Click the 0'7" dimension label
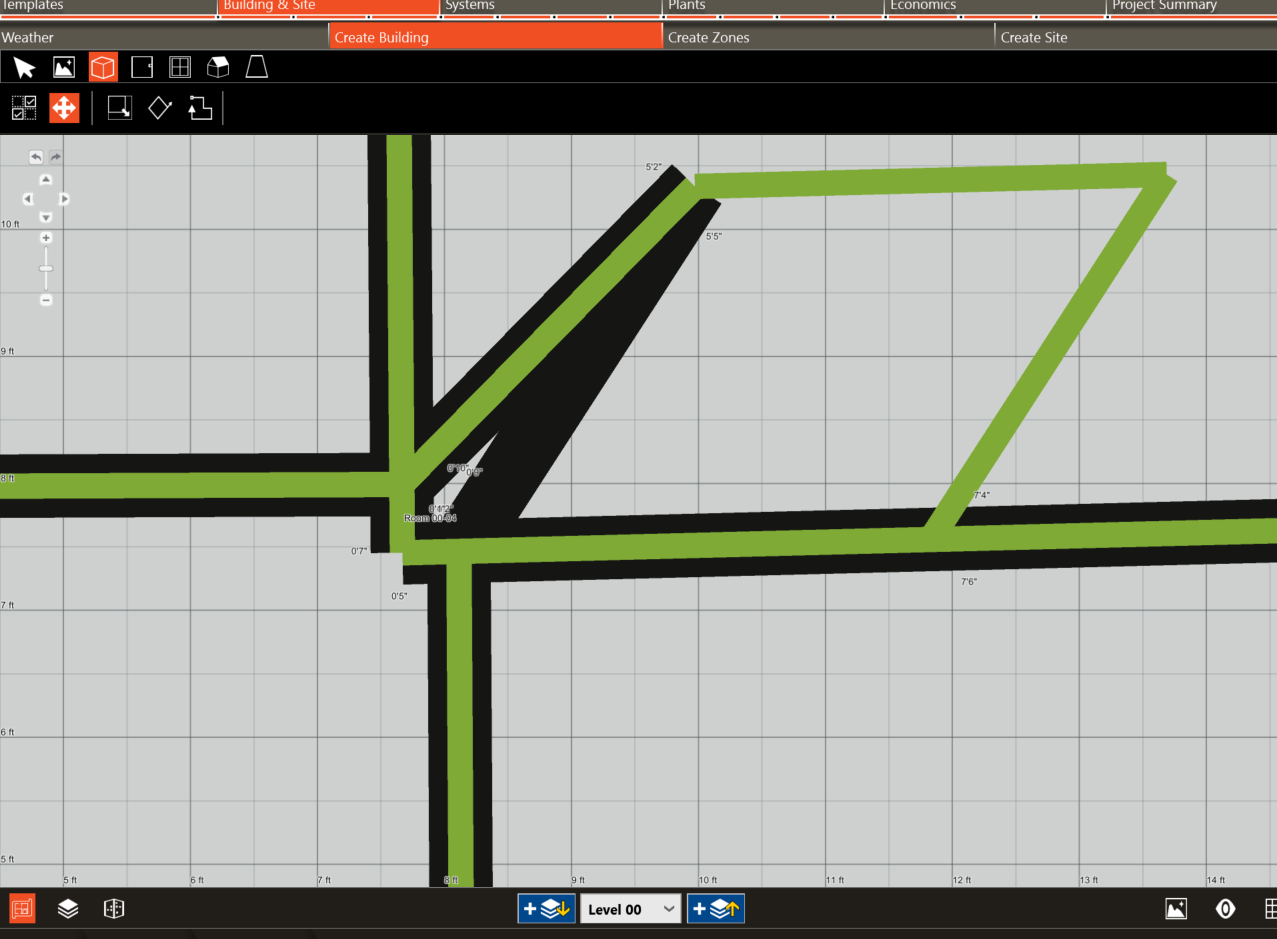The width and height of the screenshot is (1277, 939). tap(359, 551)
